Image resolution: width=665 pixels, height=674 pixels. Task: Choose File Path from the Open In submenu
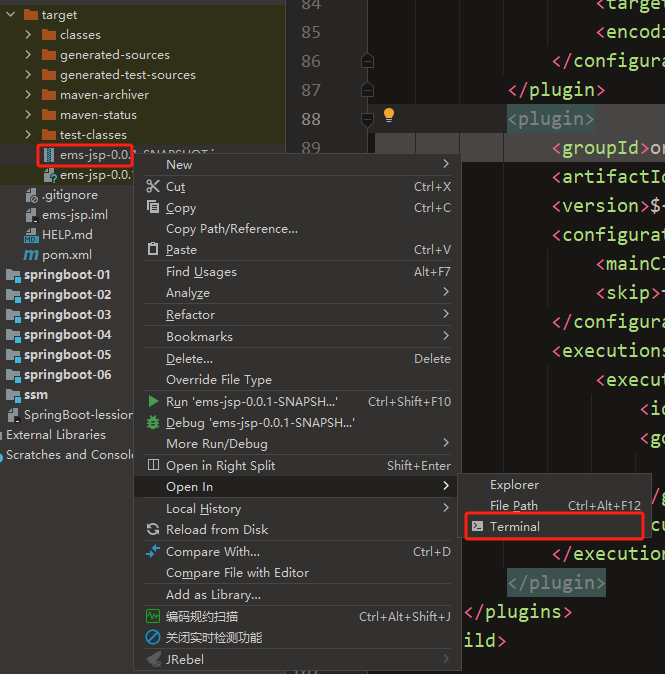(x=555, y=506)
